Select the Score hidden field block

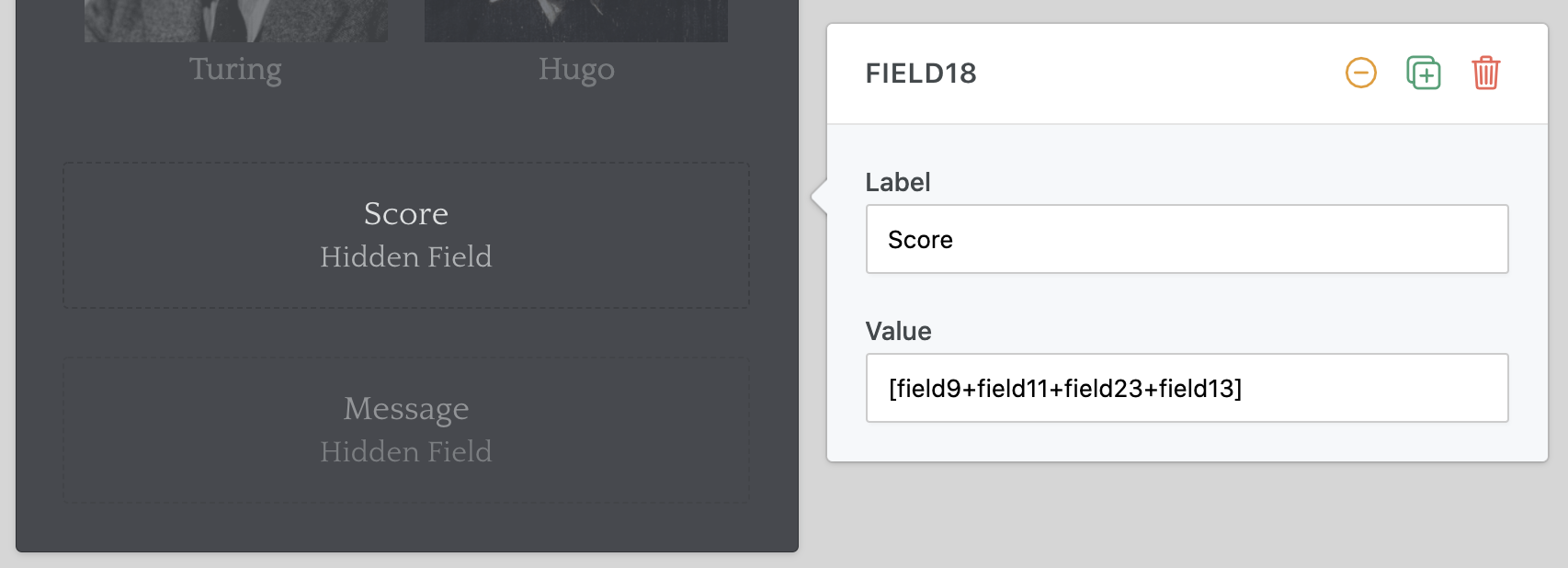[406, 235]
